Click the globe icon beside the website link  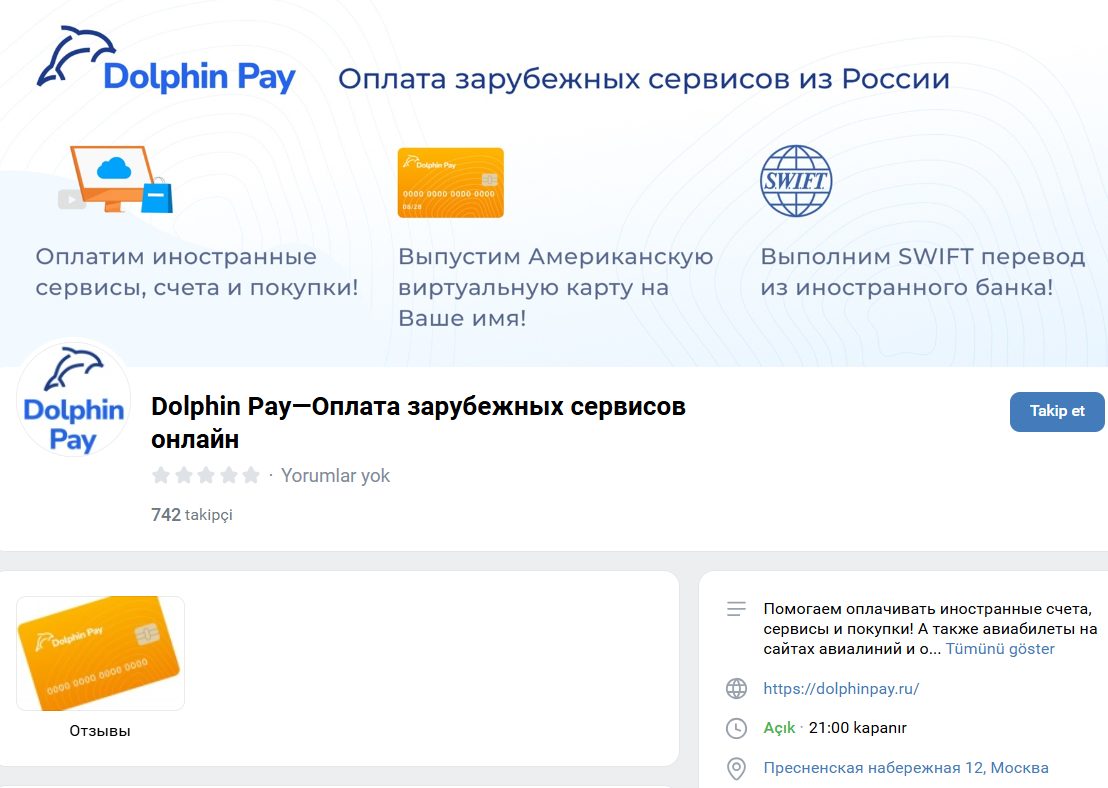(736, 688)
